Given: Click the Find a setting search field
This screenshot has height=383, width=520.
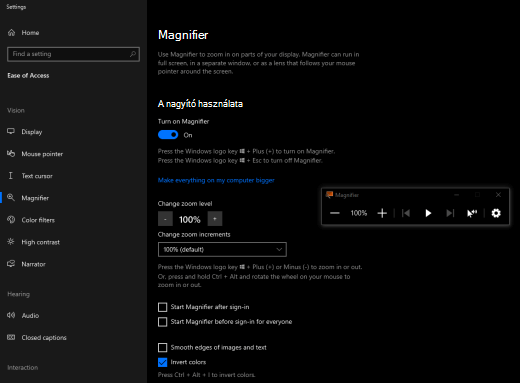Looking at the screenshot, I should coord(73,54).
